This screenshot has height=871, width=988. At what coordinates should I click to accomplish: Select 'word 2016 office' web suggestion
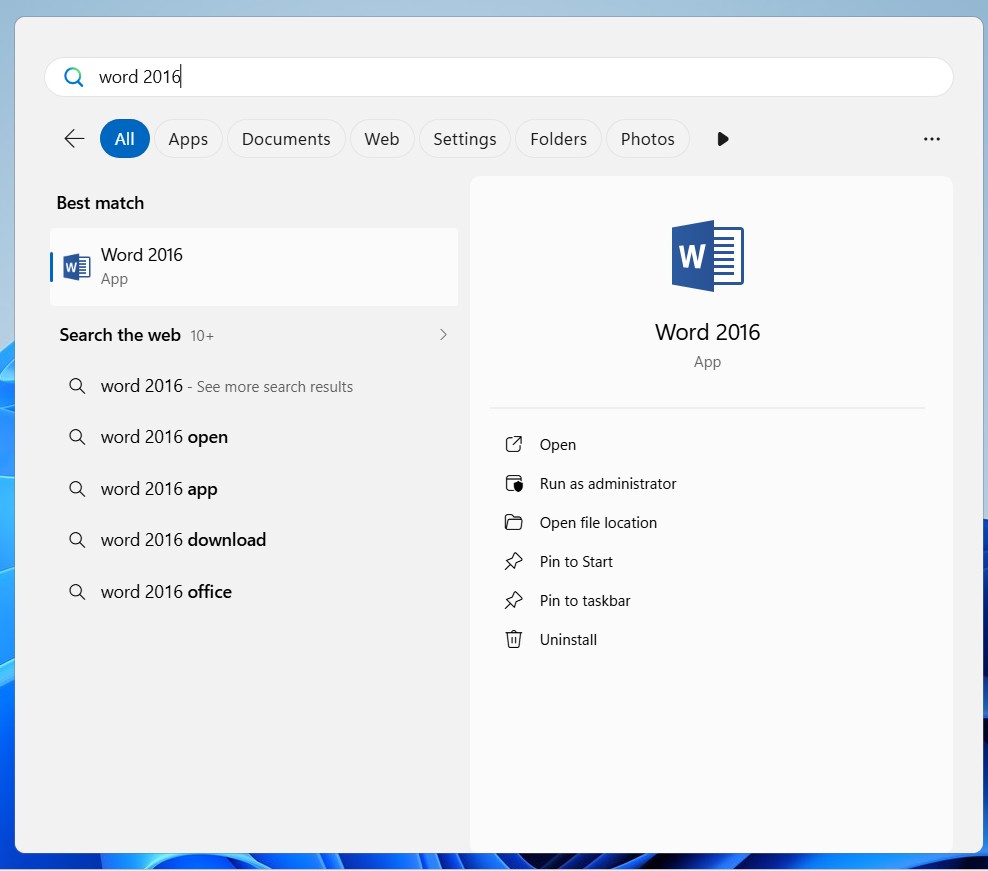pos(166,592)
